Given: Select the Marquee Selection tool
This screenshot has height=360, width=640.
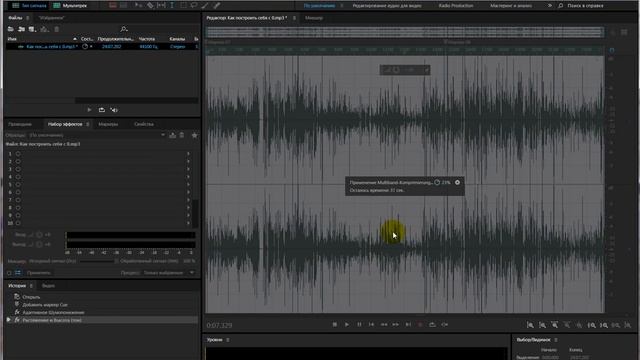Looking at the screenshot, I should [183, 5].
